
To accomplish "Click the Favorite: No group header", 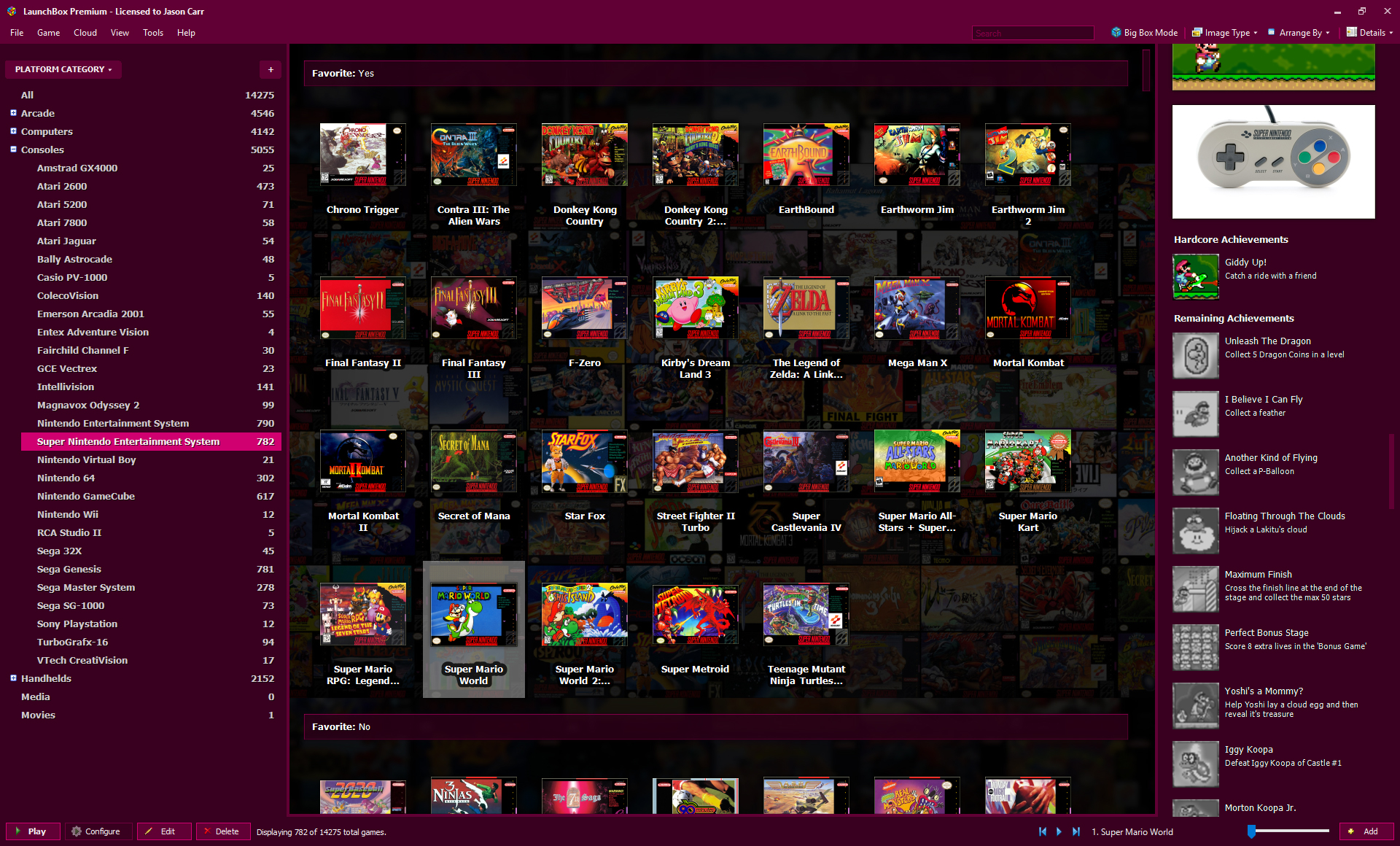I will [716, 726].
